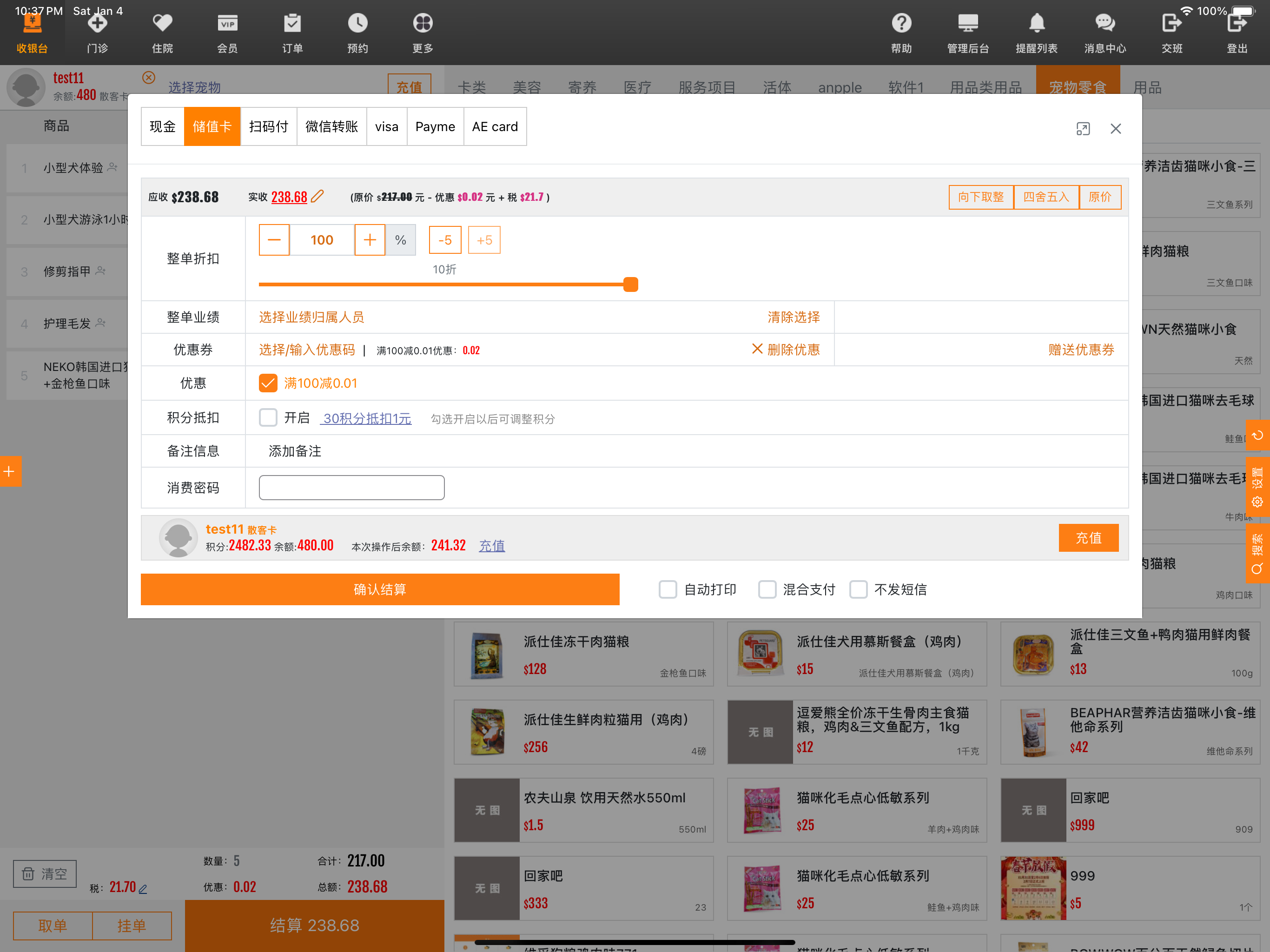Open the 帮助 help icon
Screen dimensions: 1270x952
point(901,33)
